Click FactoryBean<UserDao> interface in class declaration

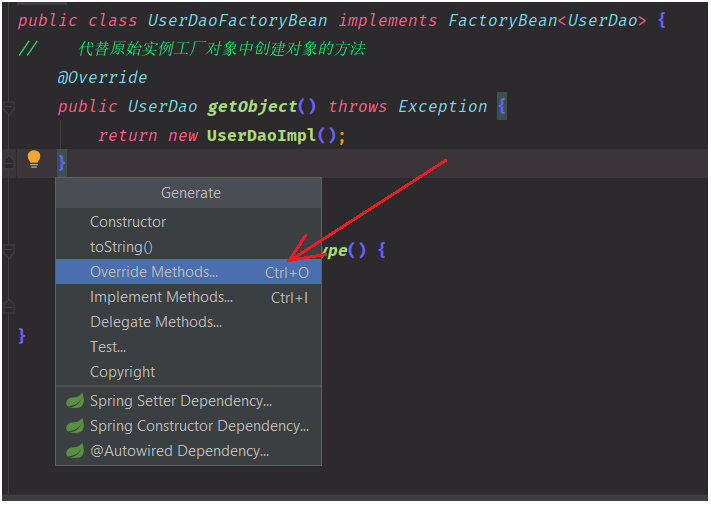click(x=547, y=21)
